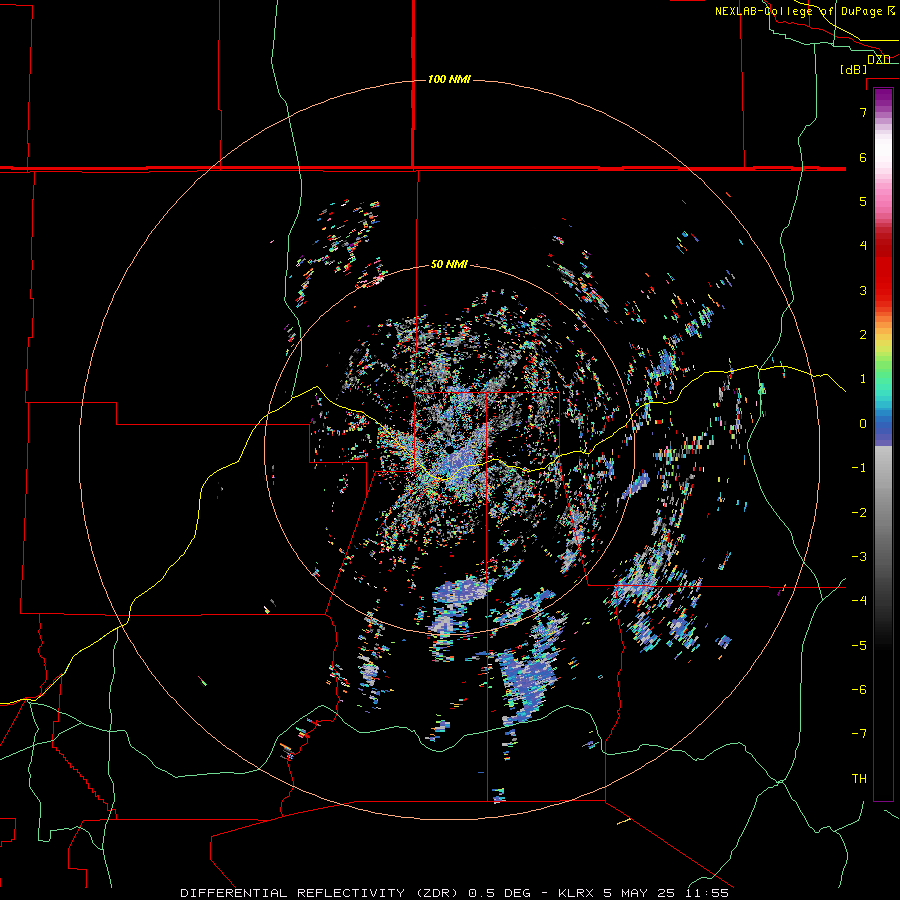Click the ZDR color scale bar

click(x=883, y=444)
